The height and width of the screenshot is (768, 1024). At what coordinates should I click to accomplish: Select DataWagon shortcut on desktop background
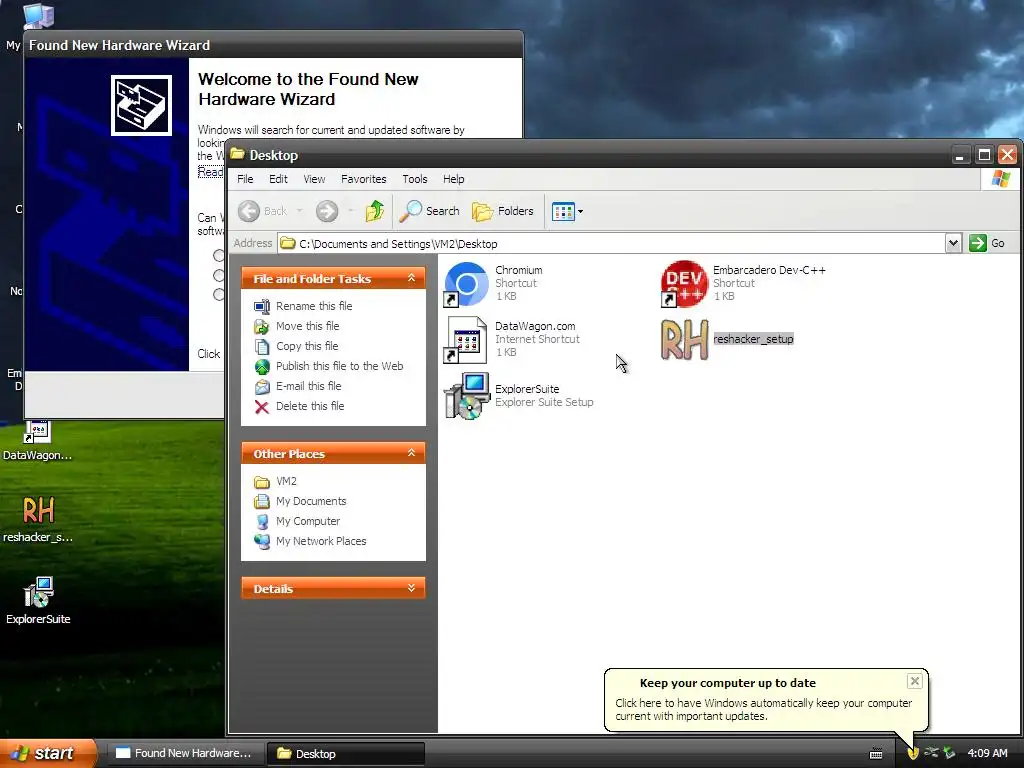click(x=37, y=441)
